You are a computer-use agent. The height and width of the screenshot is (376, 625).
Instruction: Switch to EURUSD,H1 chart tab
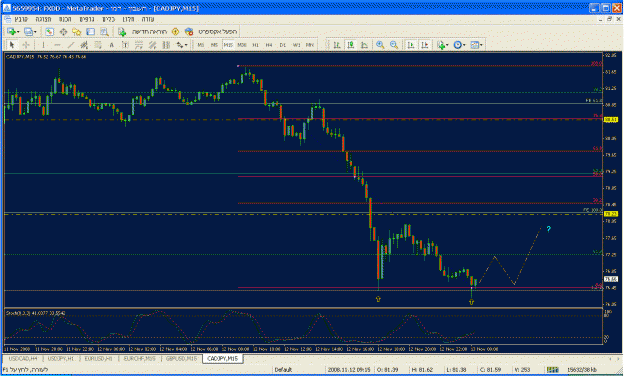(98, 359)
